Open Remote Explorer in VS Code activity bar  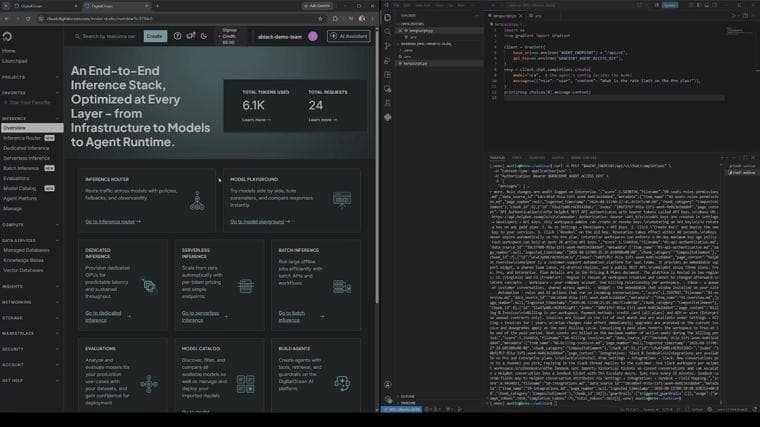tap(388, 89)
